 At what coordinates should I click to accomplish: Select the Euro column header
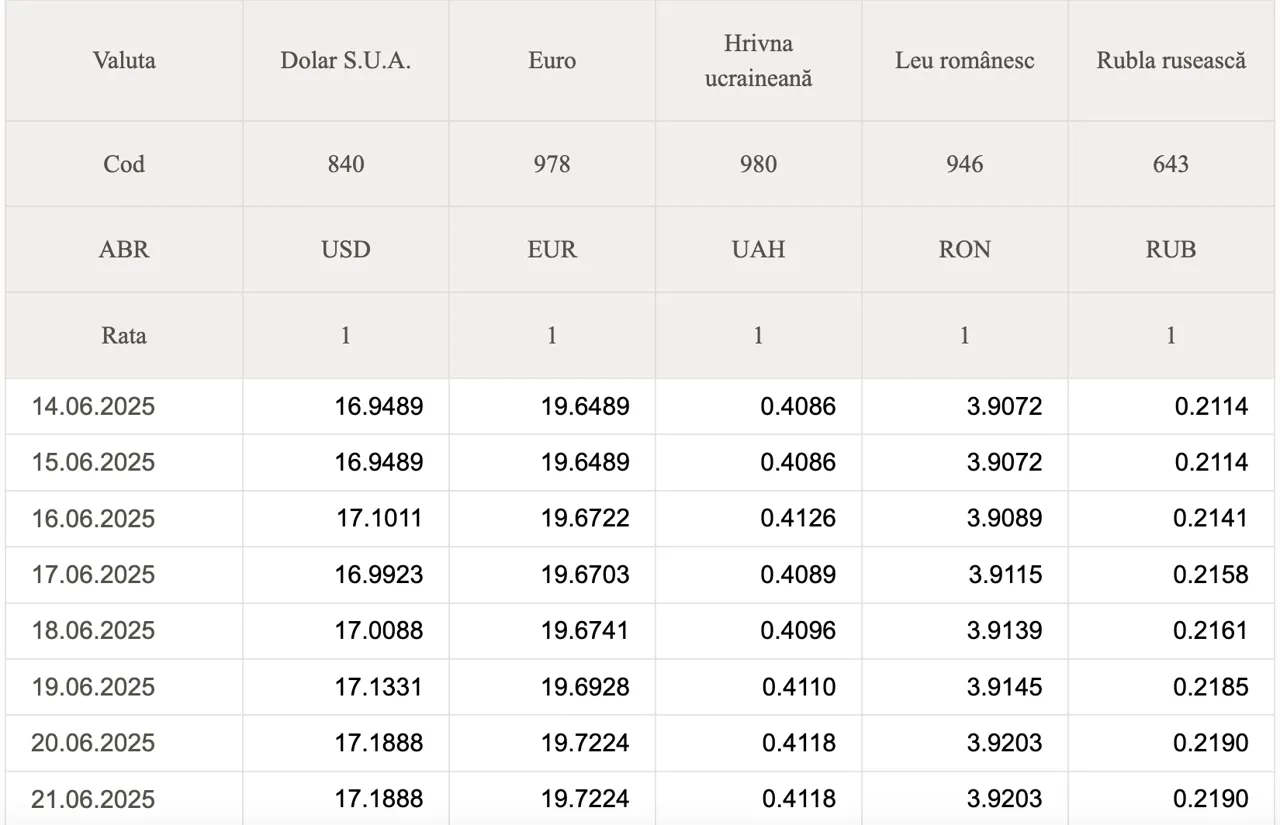pos(552,61)
